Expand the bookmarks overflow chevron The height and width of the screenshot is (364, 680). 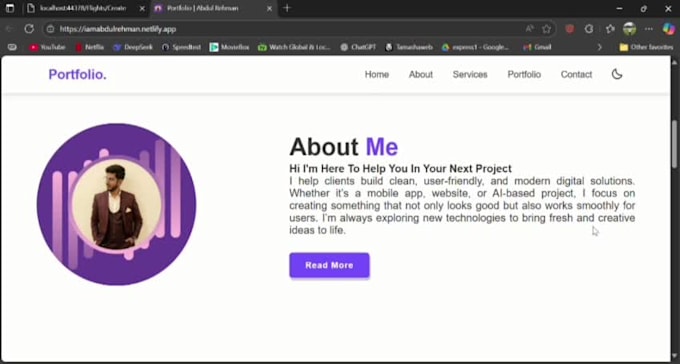[x=600, y=47]
